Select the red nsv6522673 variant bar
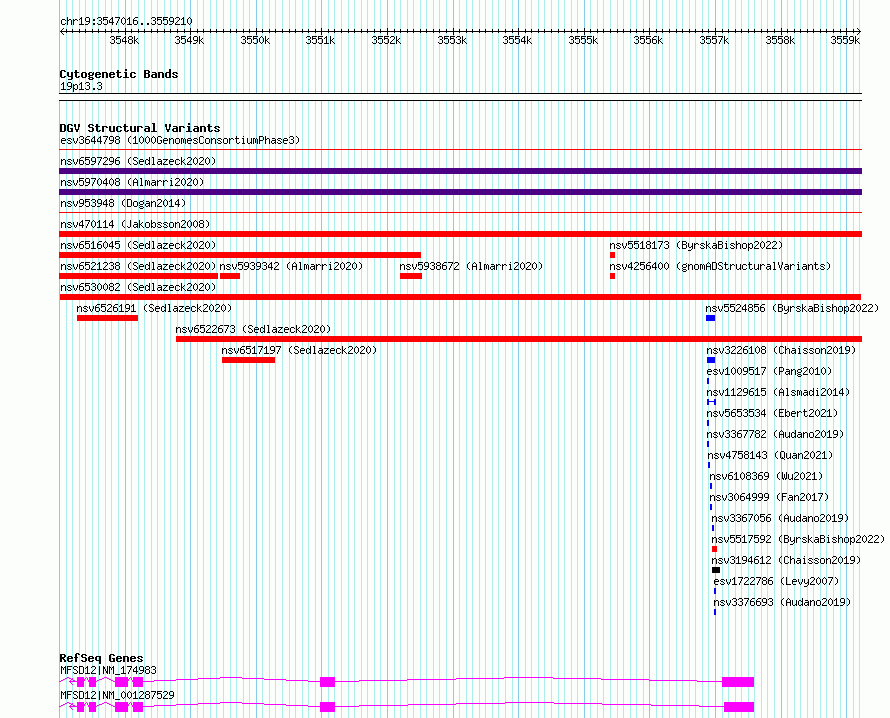 click(x=519, y=339)
